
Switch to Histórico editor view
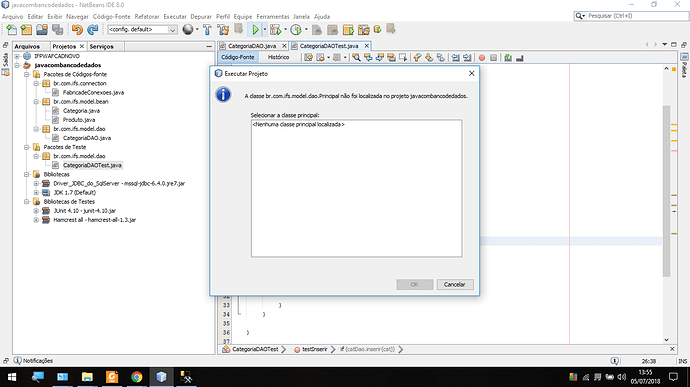click(x=279, y=57)
